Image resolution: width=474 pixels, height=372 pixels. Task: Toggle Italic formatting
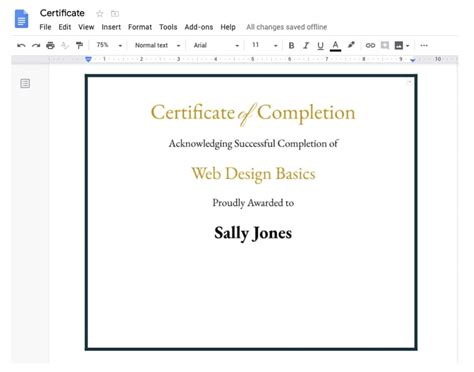pos(306,45)
